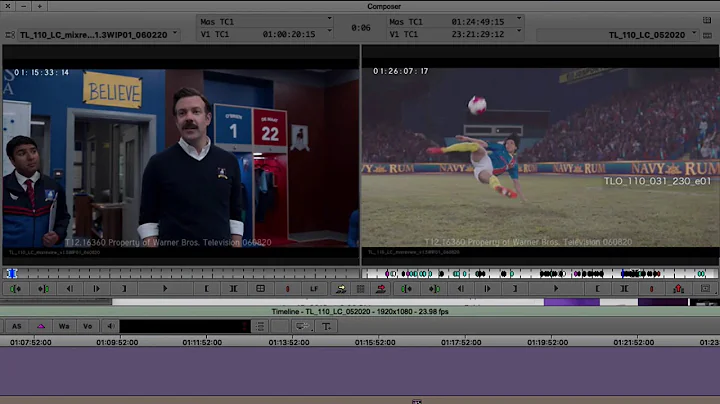
Task: Step backward one frame in source monitor
Action: point(69,289)
